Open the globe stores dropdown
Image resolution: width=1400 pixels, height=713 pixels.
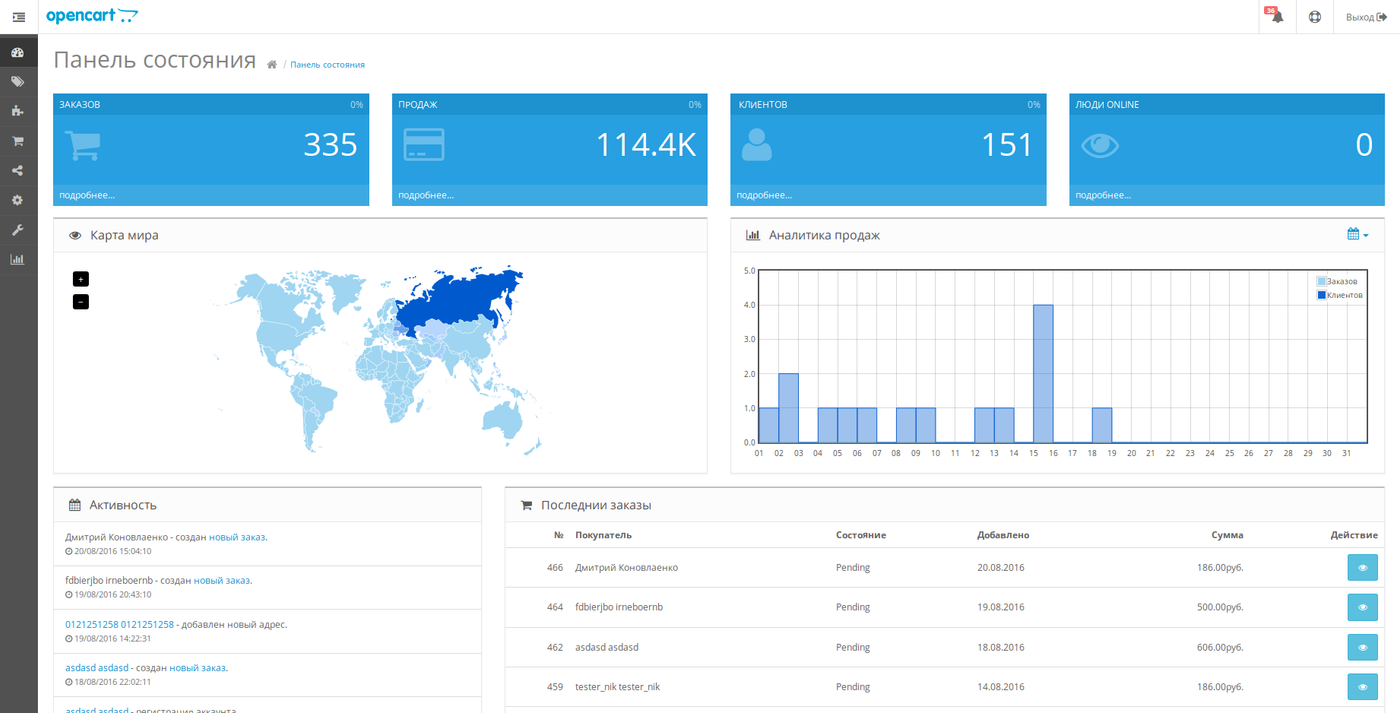1315,17
